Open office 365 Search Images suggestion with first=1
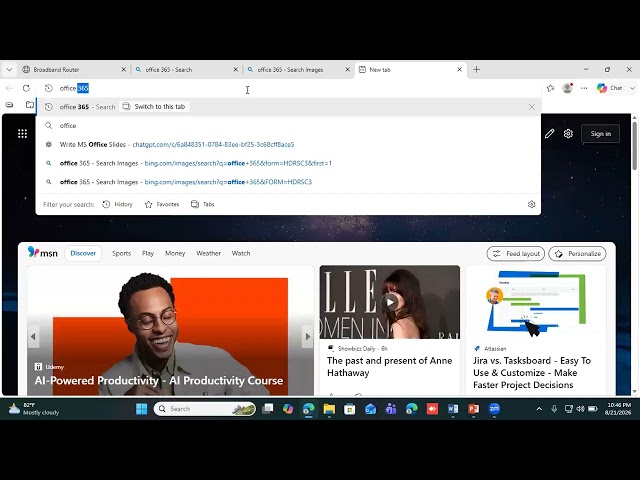Image resolution: width=640 pixels, height=480 pixels. pyautogui.click(x=288, y=163)
